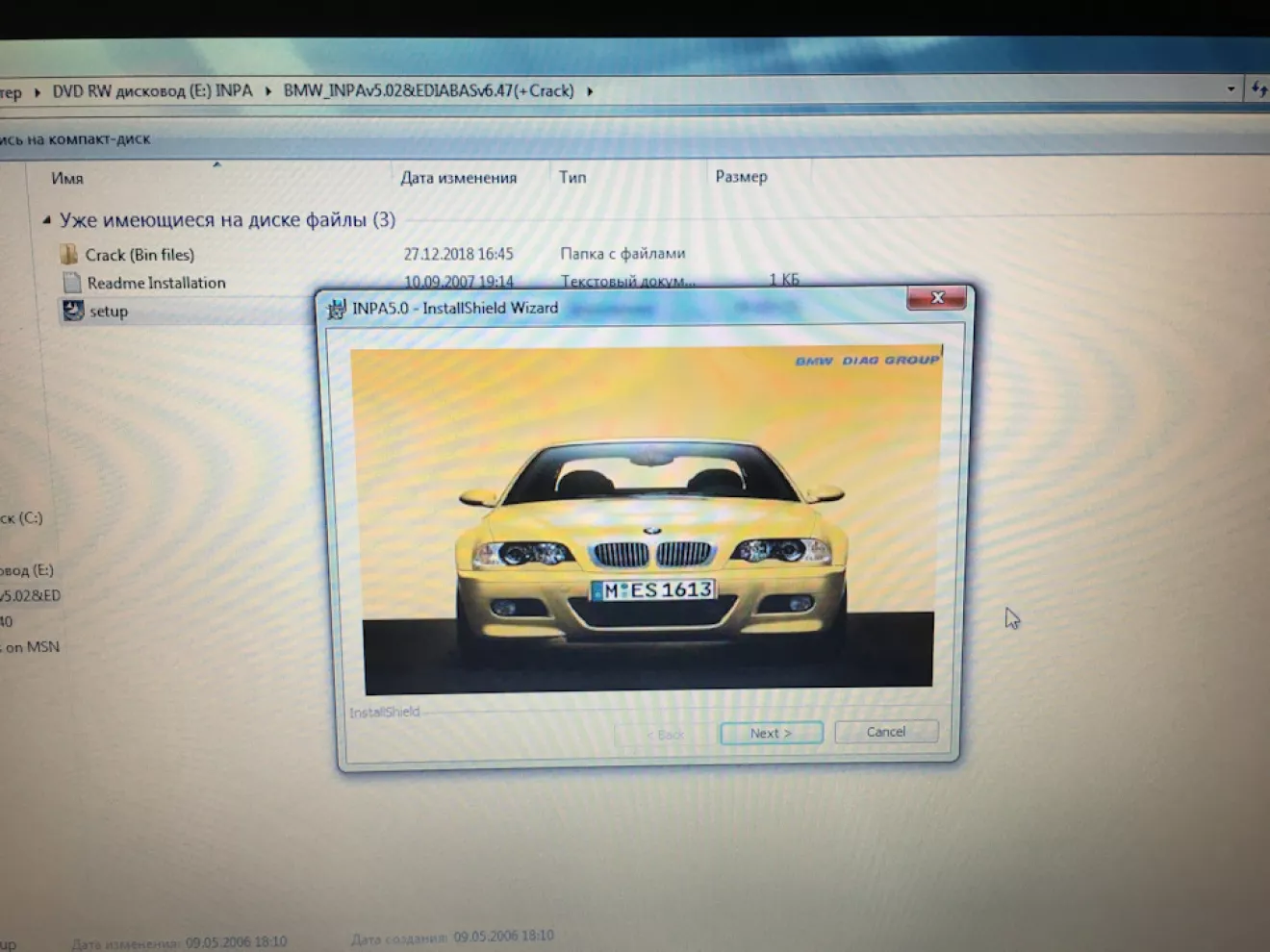Select the setup application icon
The image size is (1270, 952).
click(x=73, y=311)
